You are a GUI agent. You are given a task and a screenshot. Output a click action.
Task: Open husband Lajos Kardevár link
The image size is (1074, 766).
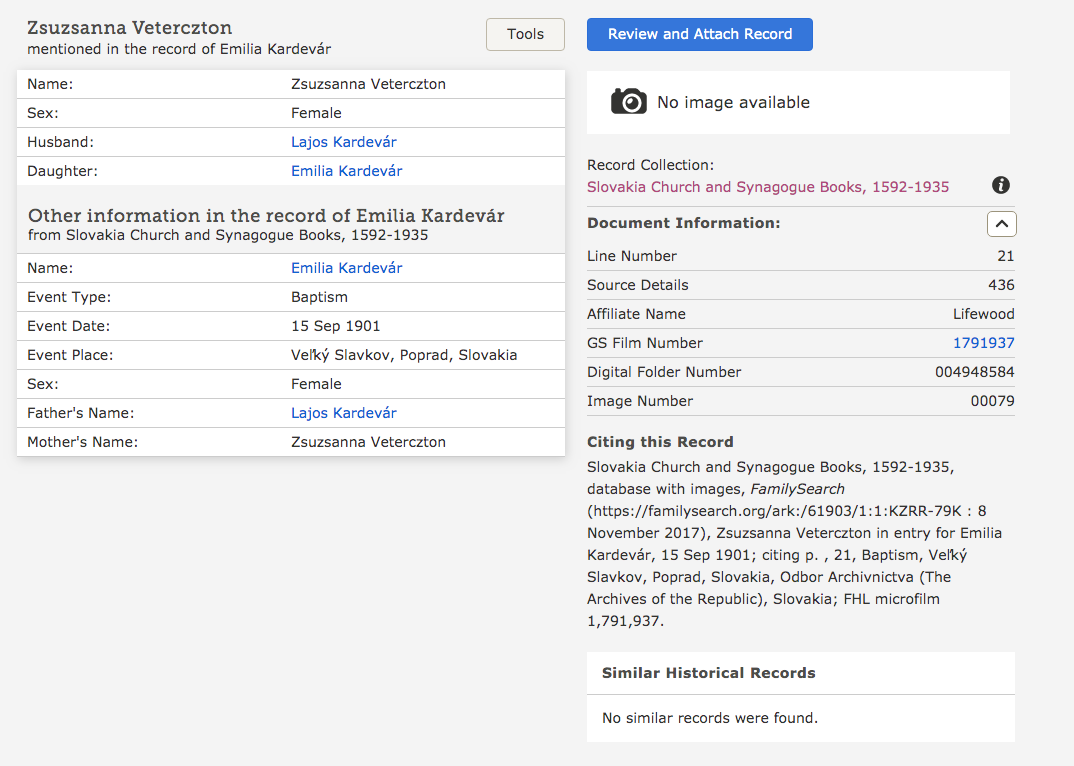pos(344,142)
